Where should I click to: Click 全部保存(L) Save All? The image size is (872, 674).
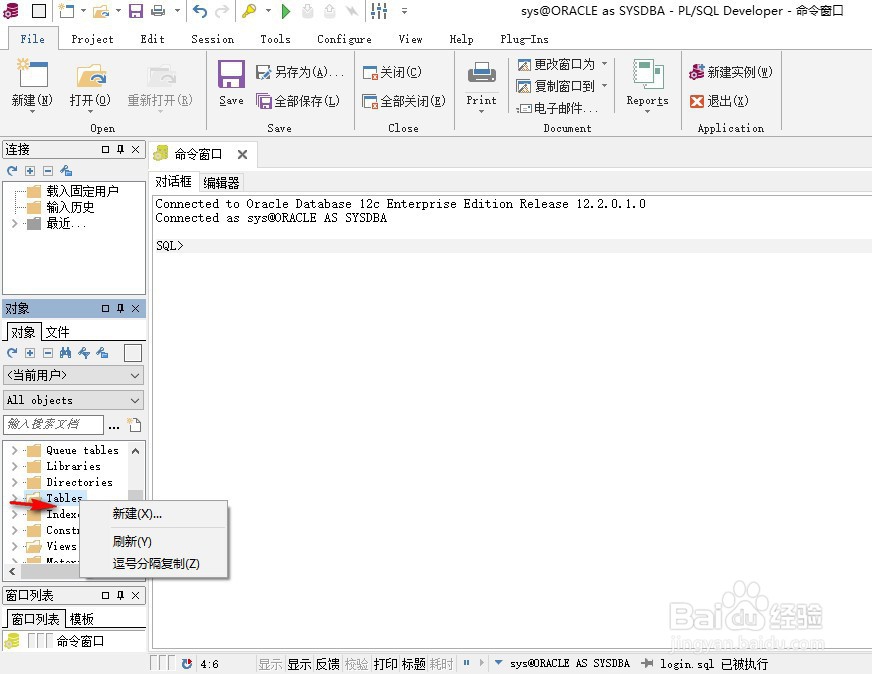(298, 101)
